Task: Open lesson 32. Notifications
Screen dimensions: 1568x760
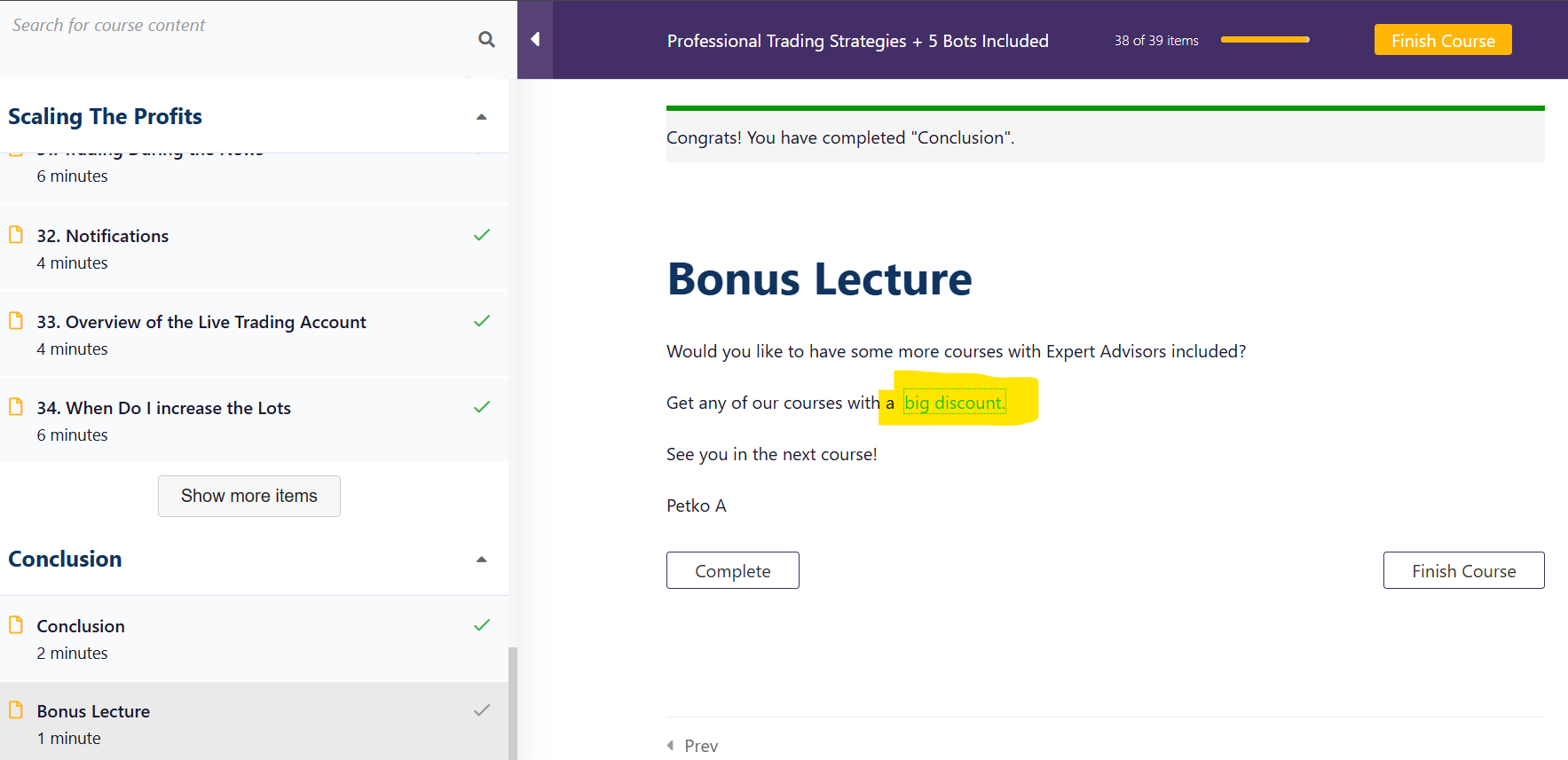Action: tap(254, 248)
